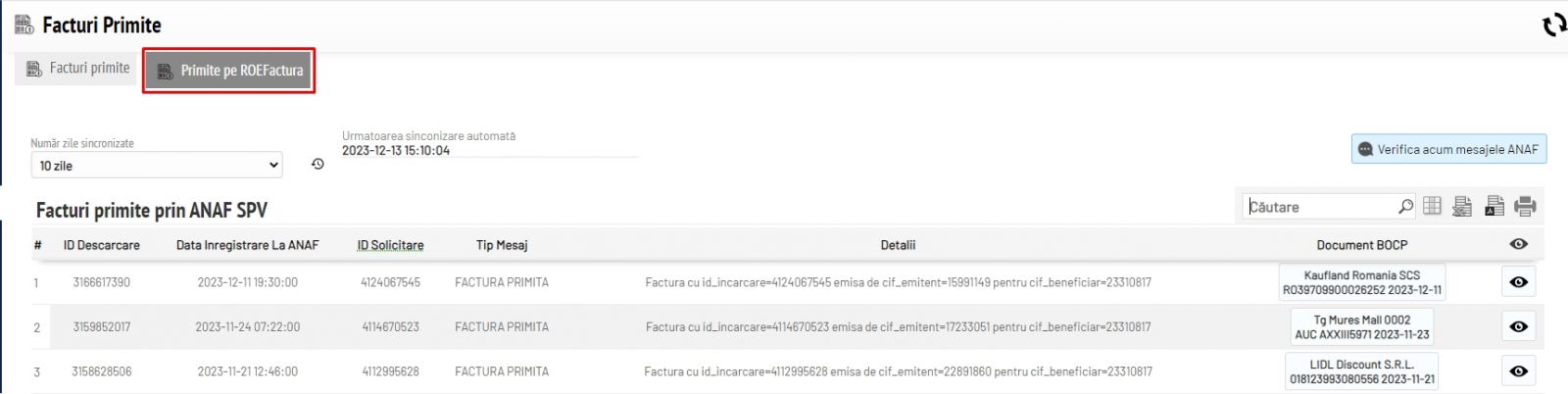View the LIDL invoice via eye button
Screen dimensions: 1568x394
click(x=1518, y=371)
